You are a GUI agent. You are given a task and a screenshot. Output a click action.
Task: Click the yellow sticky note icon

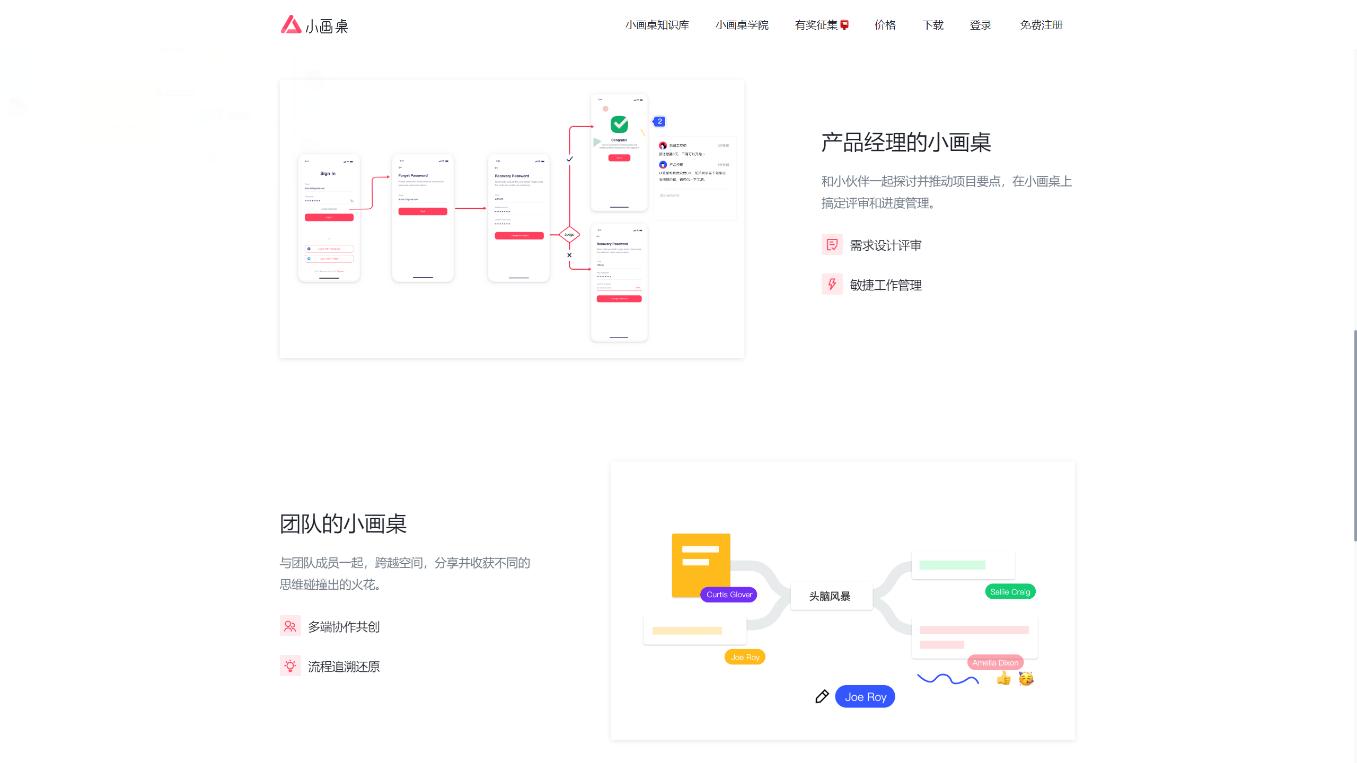[701, 565]
